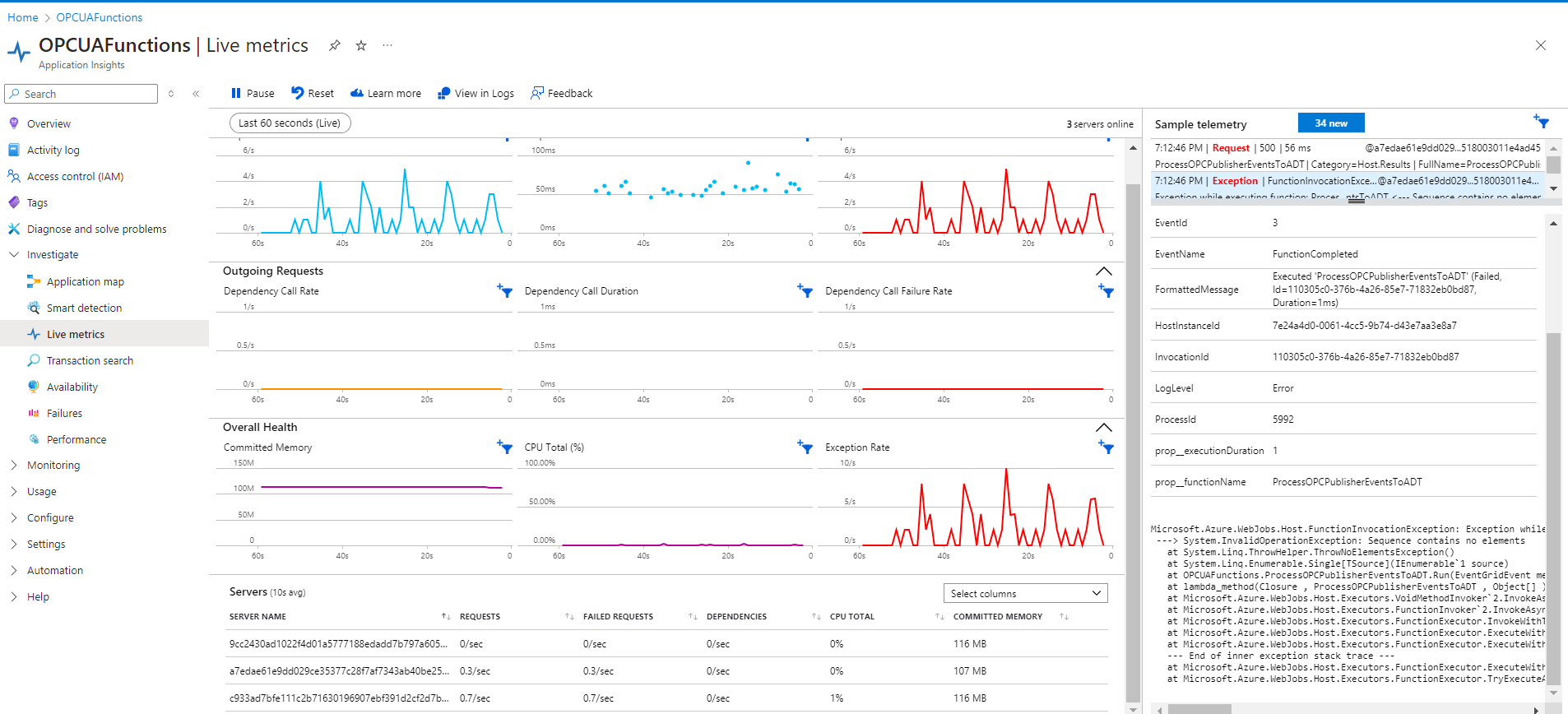Image resolution: width=1568 pixels, height=714 pixels.
Task: Reset the live metrics view
Action: click(x=313, y=93)
